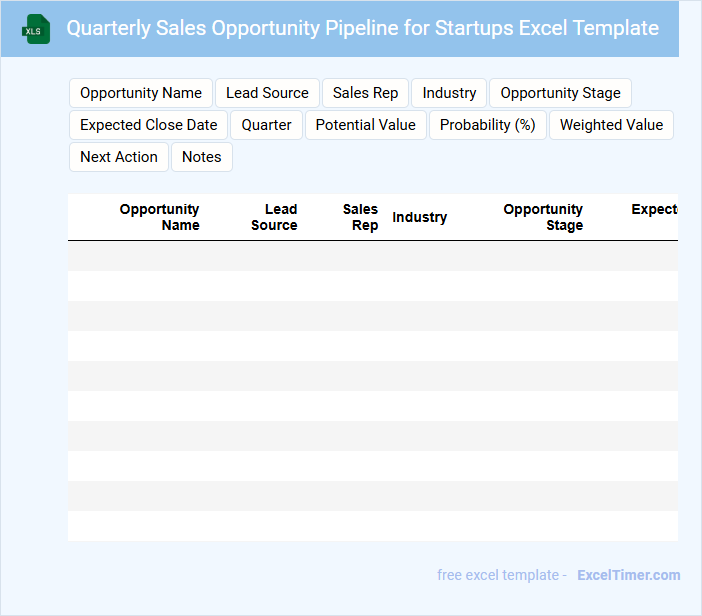Select the Lead Source tag
This screenshot has height=616, width=702.
267,93
